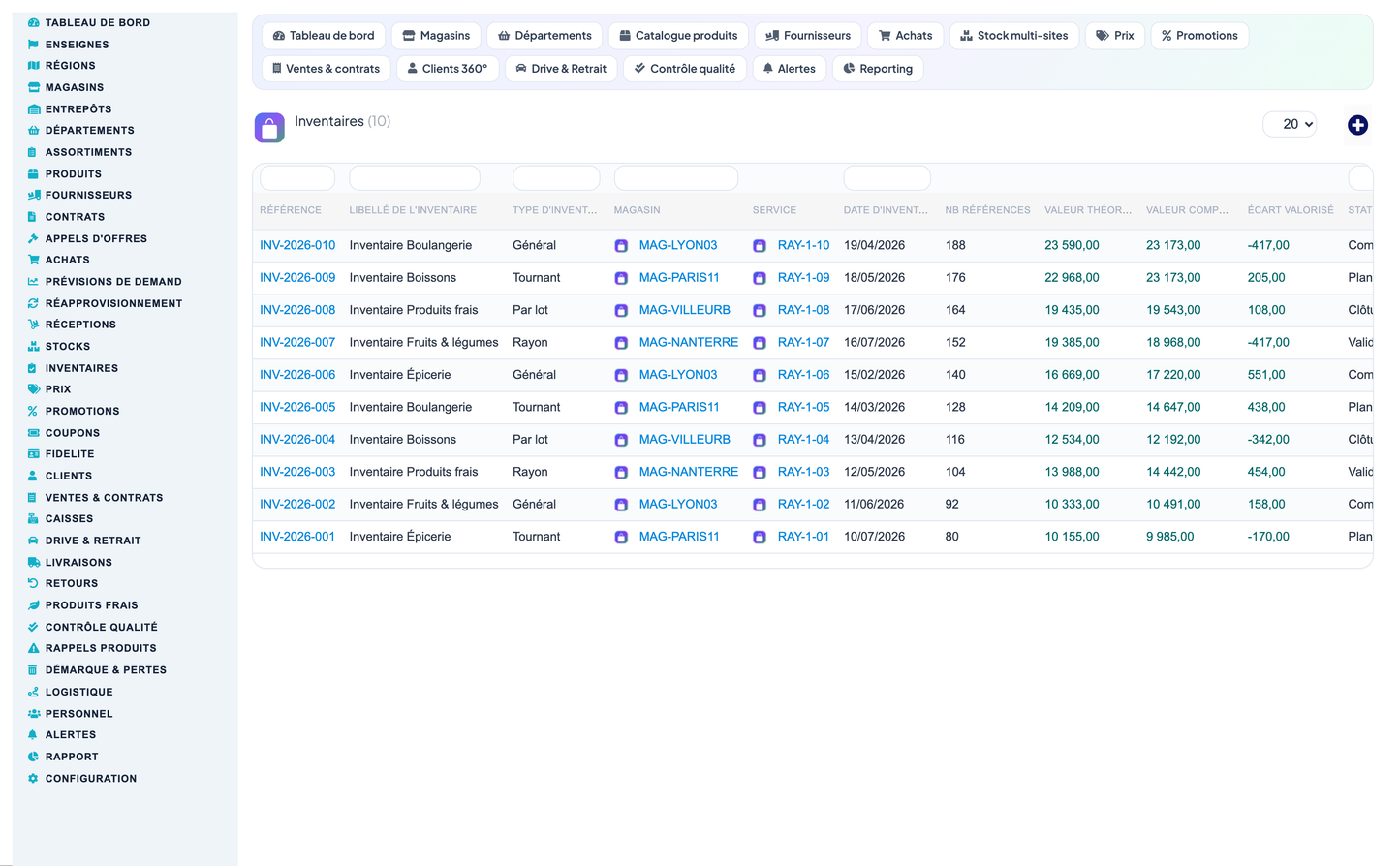Open the page size dropdown showing 20
1400x866 pixels.
point(1290,124)
